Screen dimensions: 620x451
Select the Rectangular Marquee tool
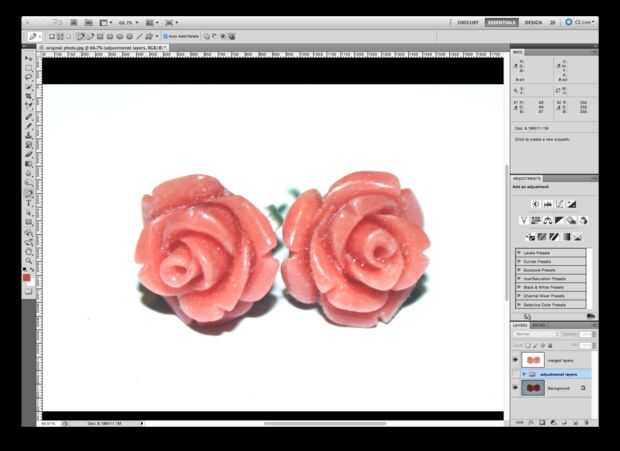pos(29,68)
